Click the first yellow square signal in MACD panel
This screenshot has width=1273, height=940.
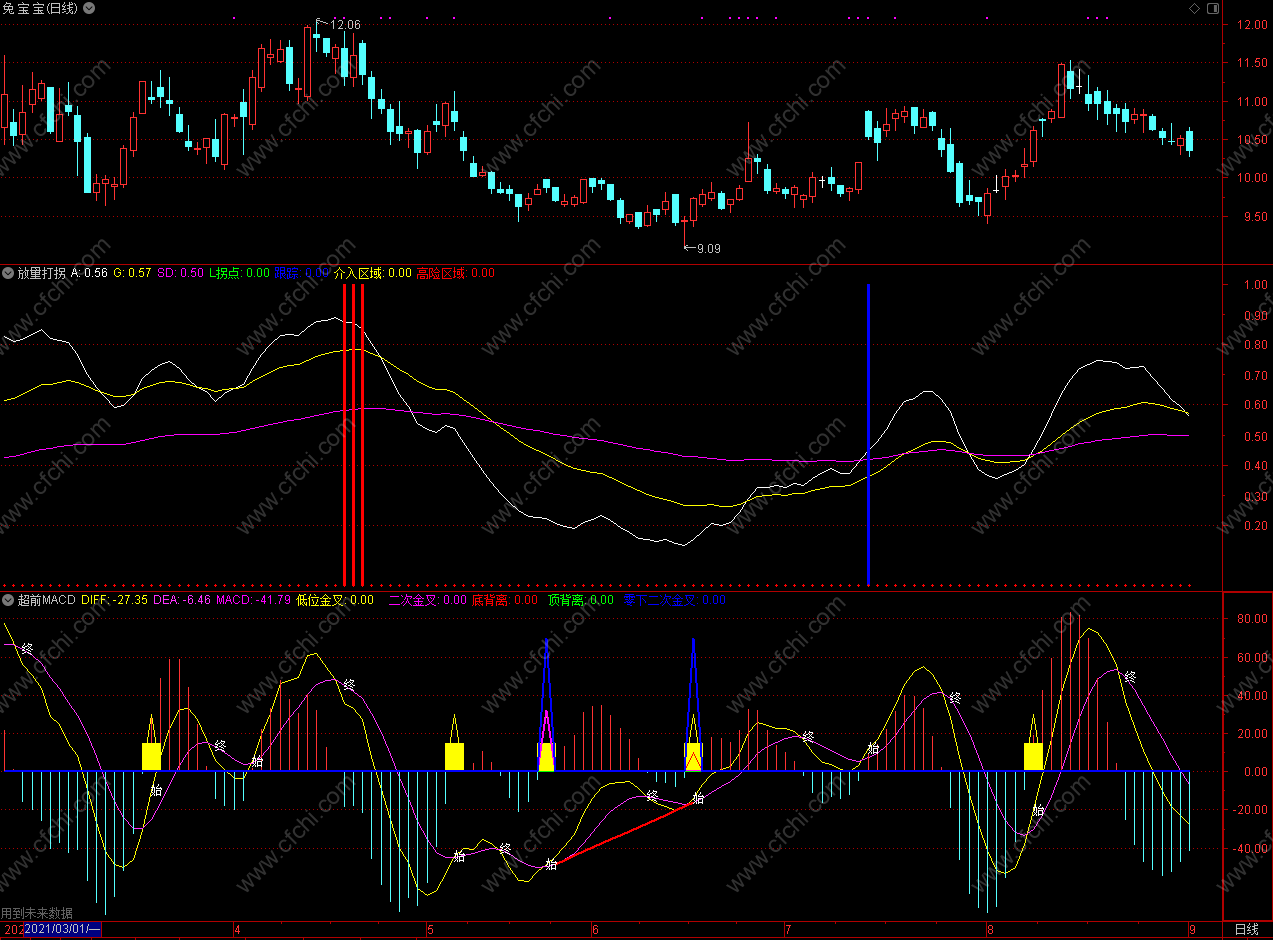coord(151,756)
